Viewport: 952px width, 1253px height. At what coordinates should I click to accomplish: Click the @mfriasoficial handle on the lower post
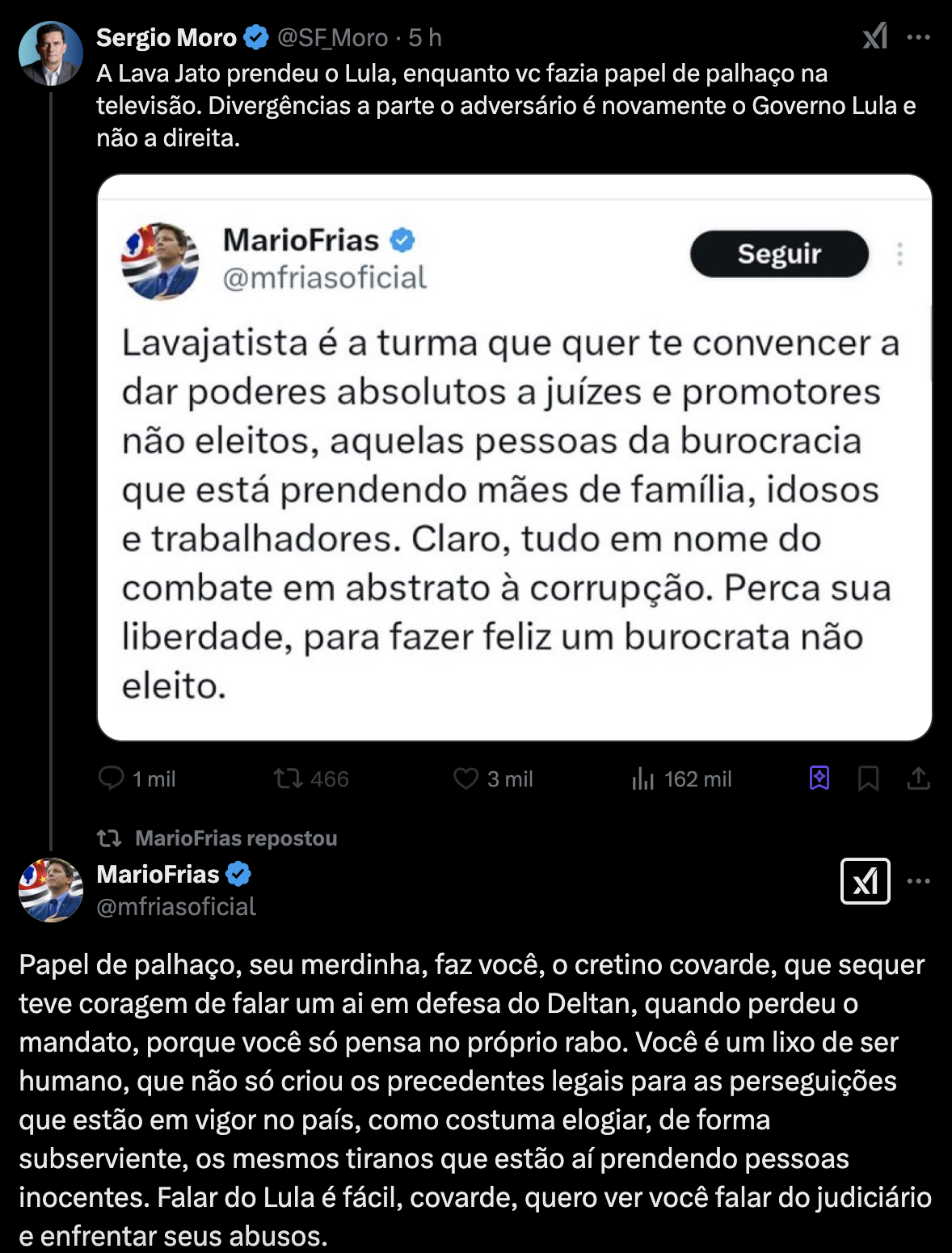click(176, 907)
